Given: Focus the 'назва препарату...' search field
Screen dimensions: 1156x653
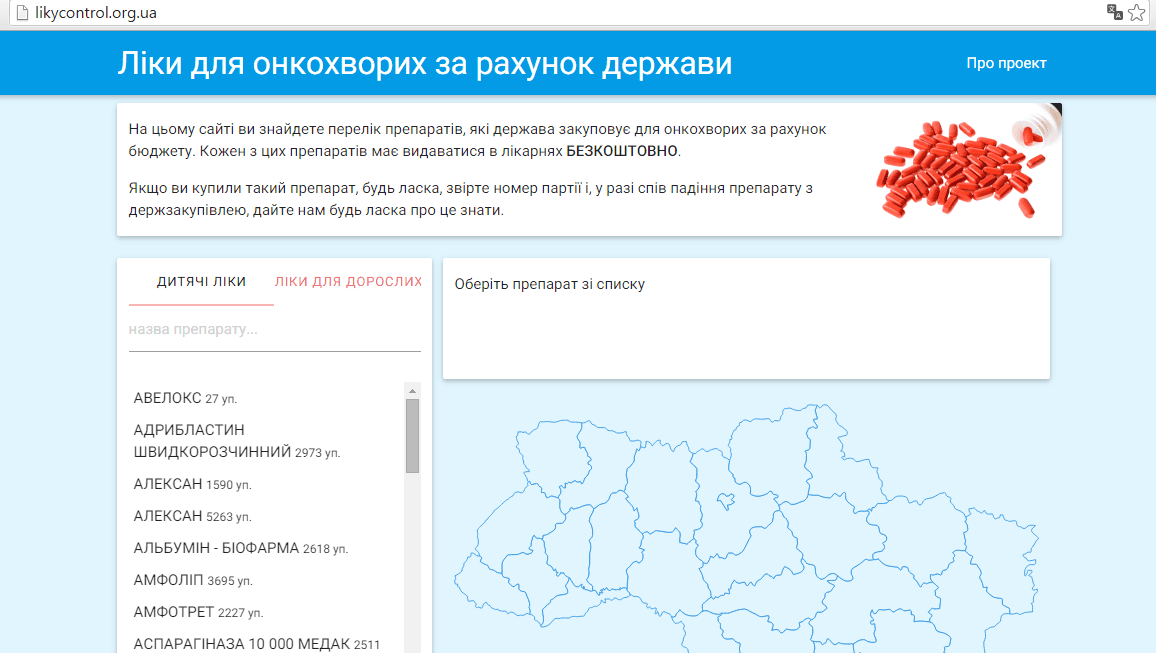Looking at the screenshot, I should pyautogui.click(x=274, y=330).
